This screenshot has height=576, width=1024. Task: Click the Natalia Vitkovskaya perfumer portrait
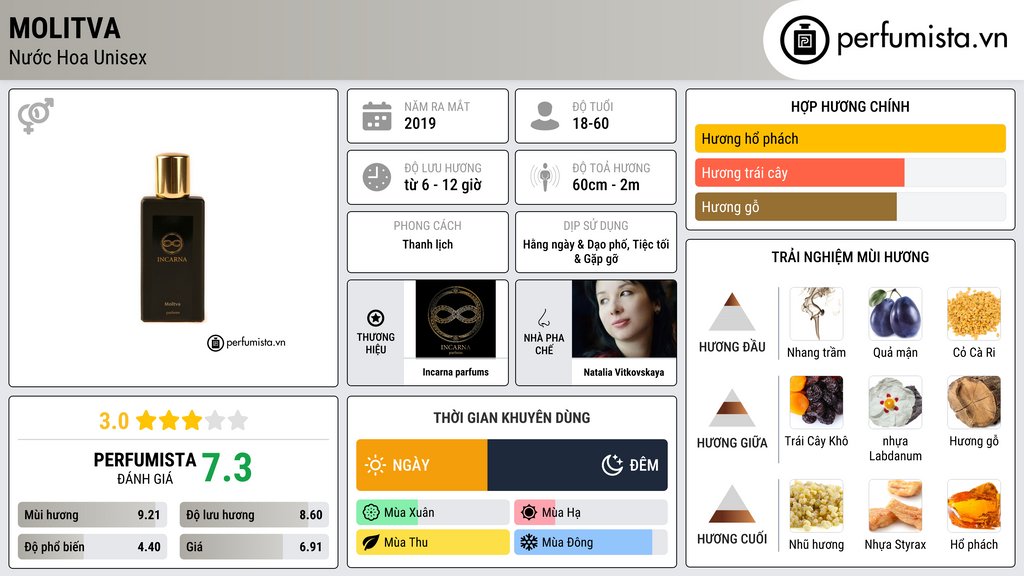(x=624, y=319)
